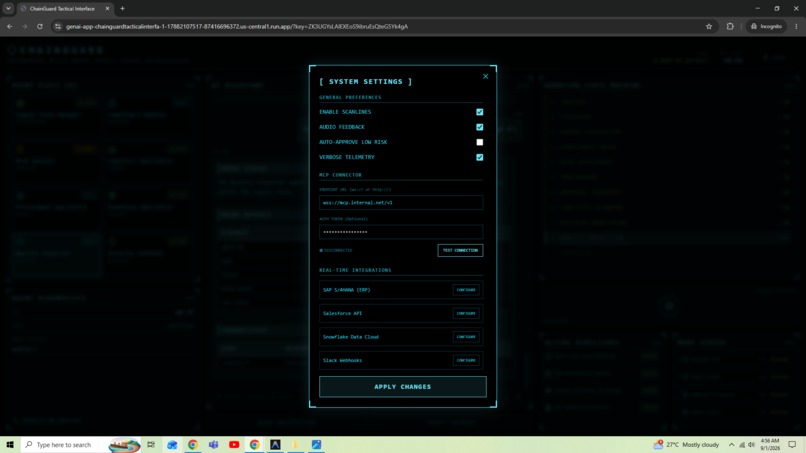The image size is (806, 453).
Task: Click the Test Connection button
Action: tap(460, 250)
